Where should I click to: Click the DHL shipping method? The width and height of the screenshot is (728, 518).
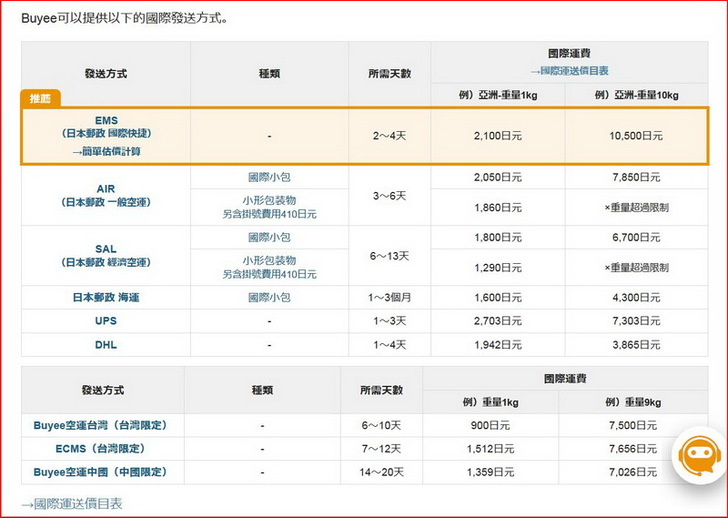coord(106,345)
